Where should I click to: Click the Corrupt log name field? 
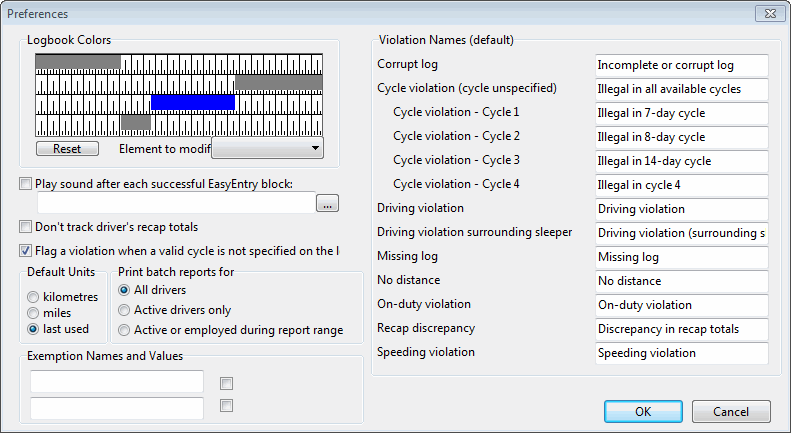tap(680, 65)
